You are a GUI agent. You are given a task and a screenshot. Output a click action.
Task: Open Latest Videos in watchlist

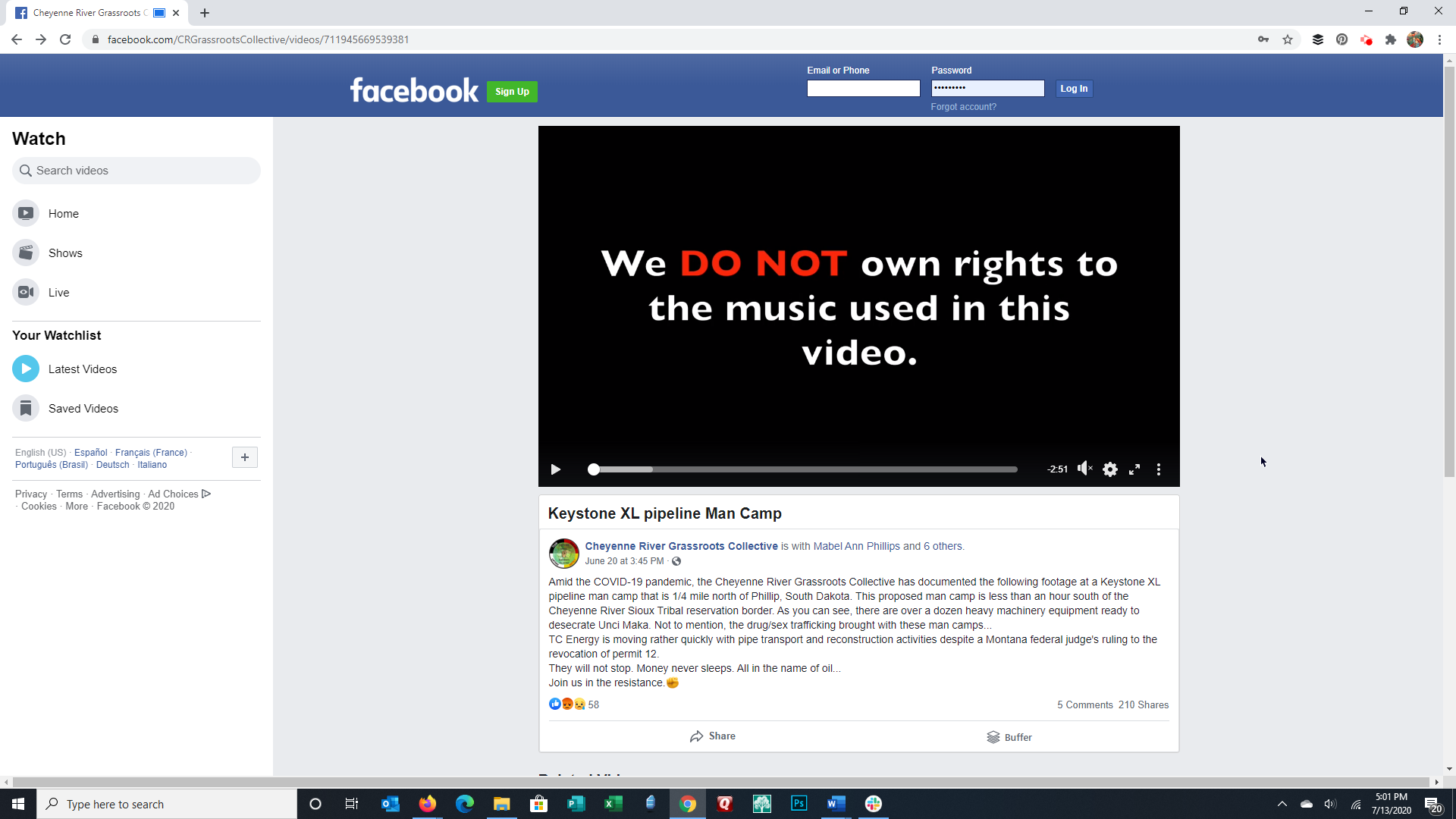[x=82, y=369]
